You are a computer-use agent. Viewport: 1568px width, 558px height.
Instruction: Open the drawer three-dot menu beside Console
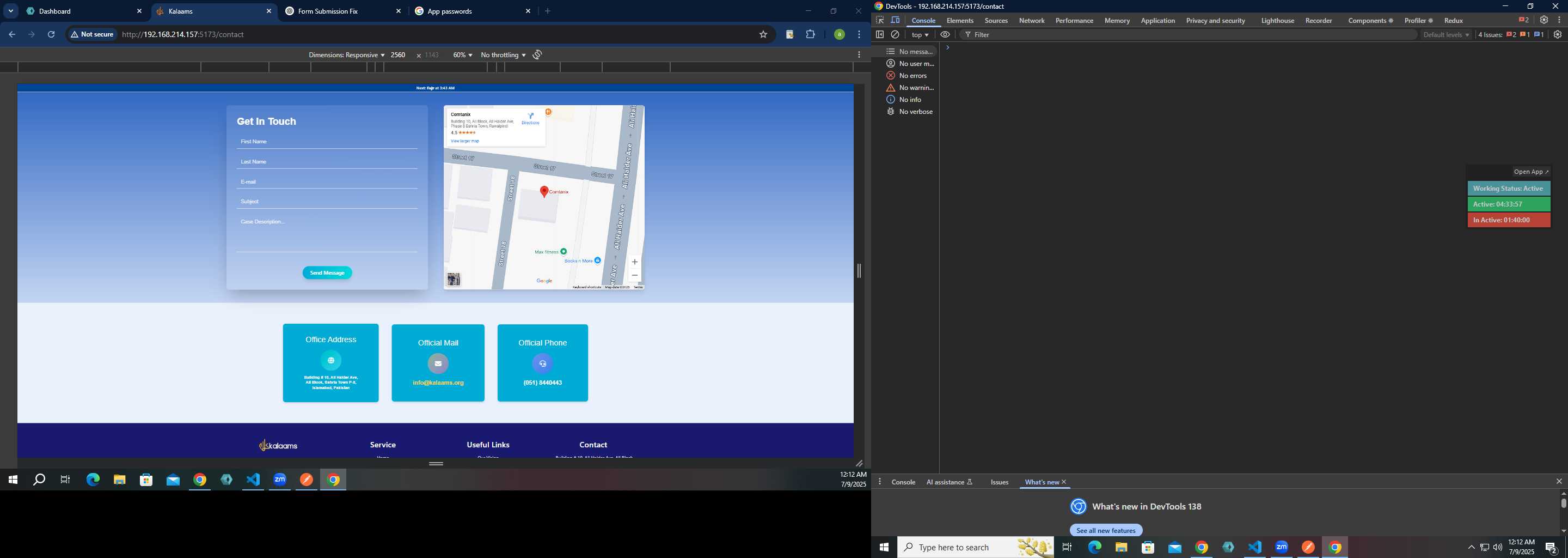[880, 482]
